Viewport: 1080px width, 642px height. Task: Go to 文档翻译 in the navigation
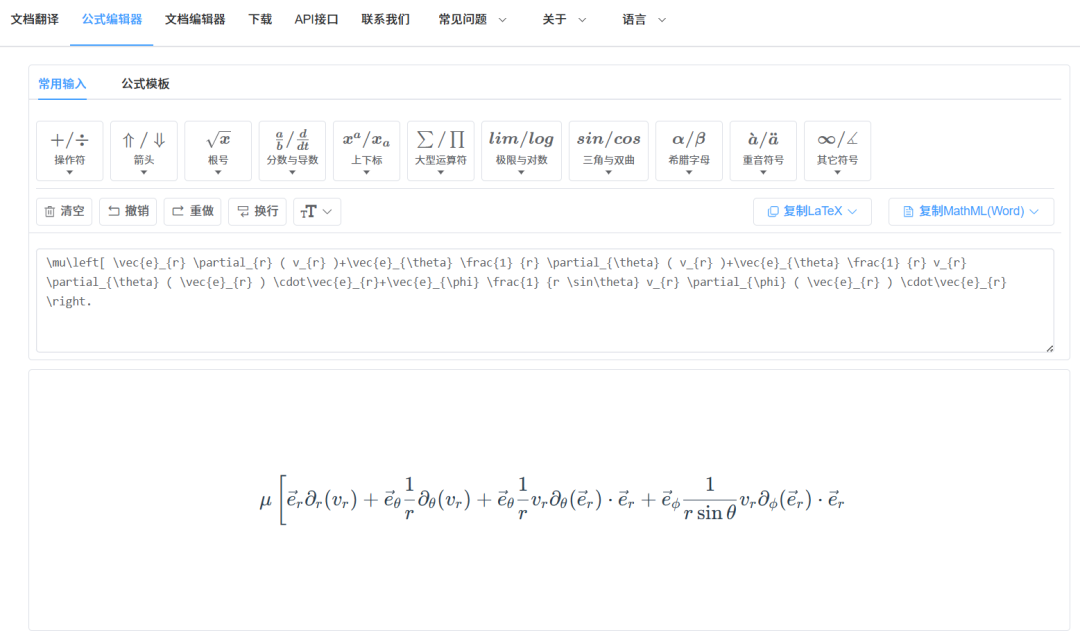(34, 19)
